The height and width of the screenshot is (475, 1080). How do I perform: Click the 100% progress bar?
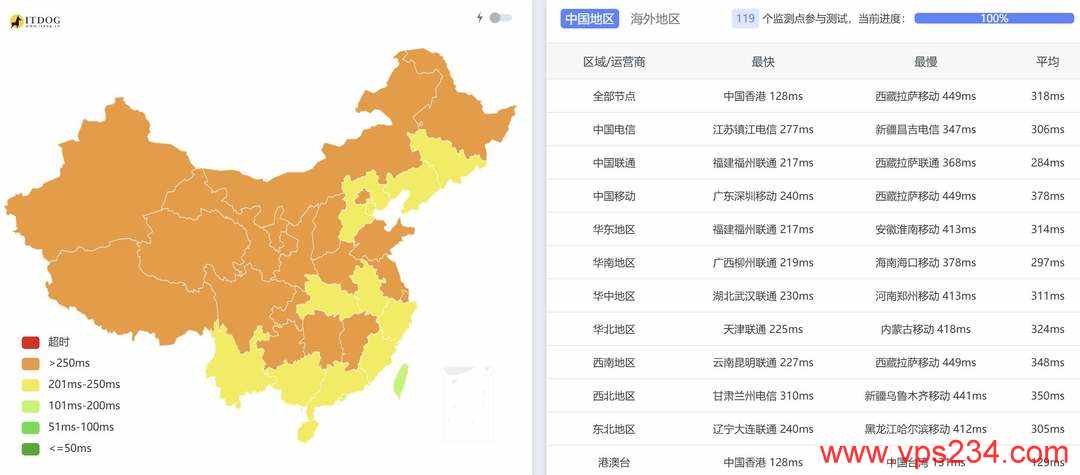(994, 19)
